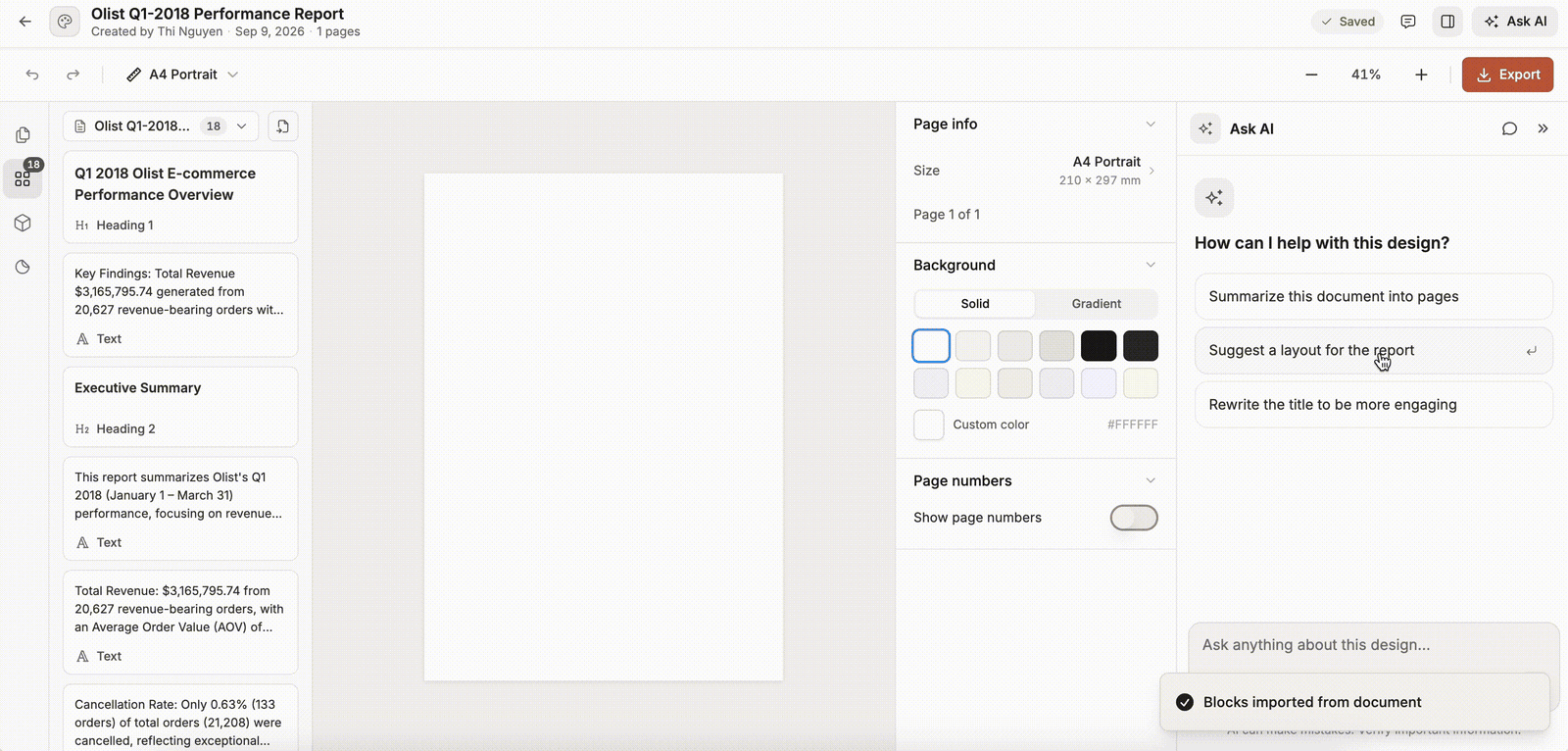Click the 41% zoom level value
The height and width of the screenshot is (751, 1568).
[1366, 75]
